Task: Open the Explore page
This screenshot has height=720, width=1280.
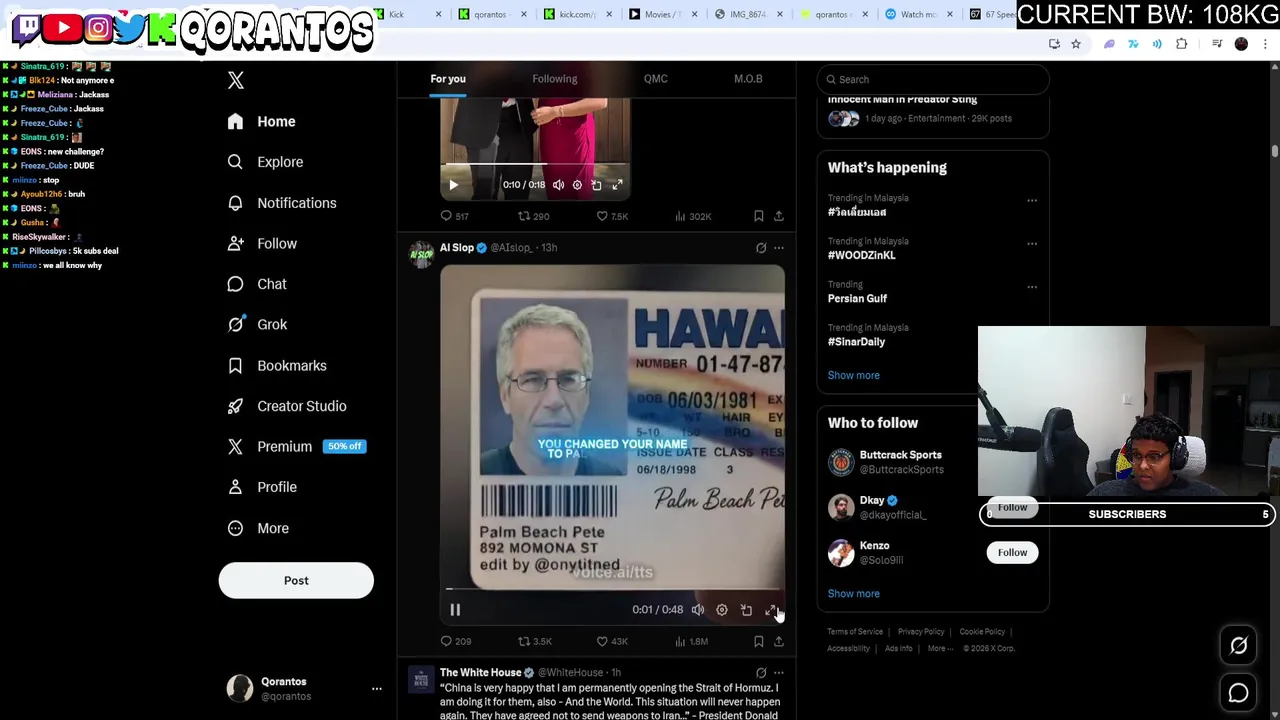Action: pyautogui.click(x=265, y=162)
